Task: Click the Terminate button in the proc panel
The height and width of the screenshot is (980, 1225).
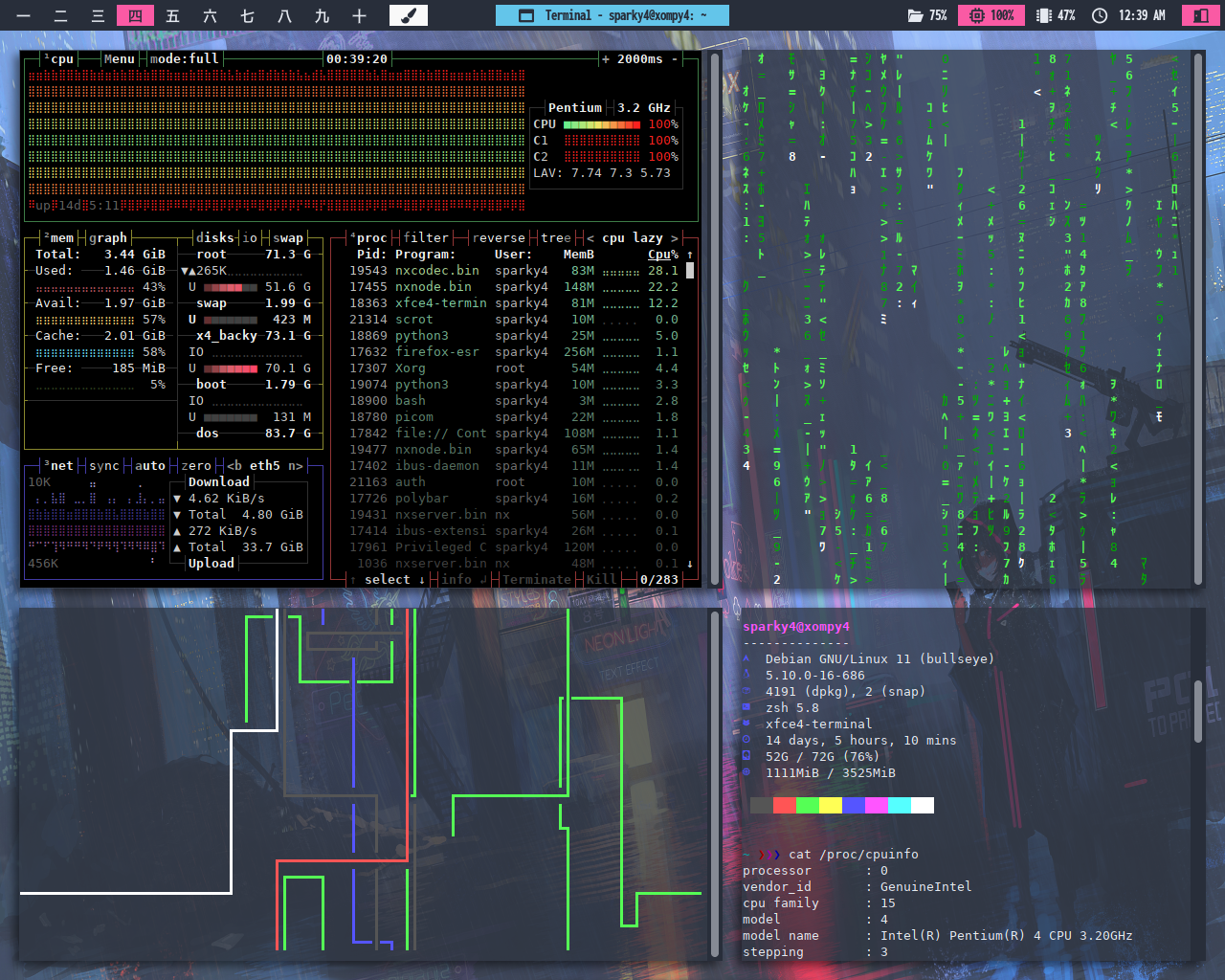Action: click(x=536, y=580)
